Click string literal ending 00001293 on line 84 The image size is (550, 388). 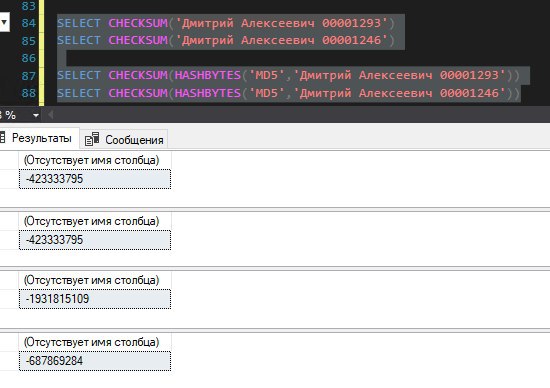pos(281,23)
